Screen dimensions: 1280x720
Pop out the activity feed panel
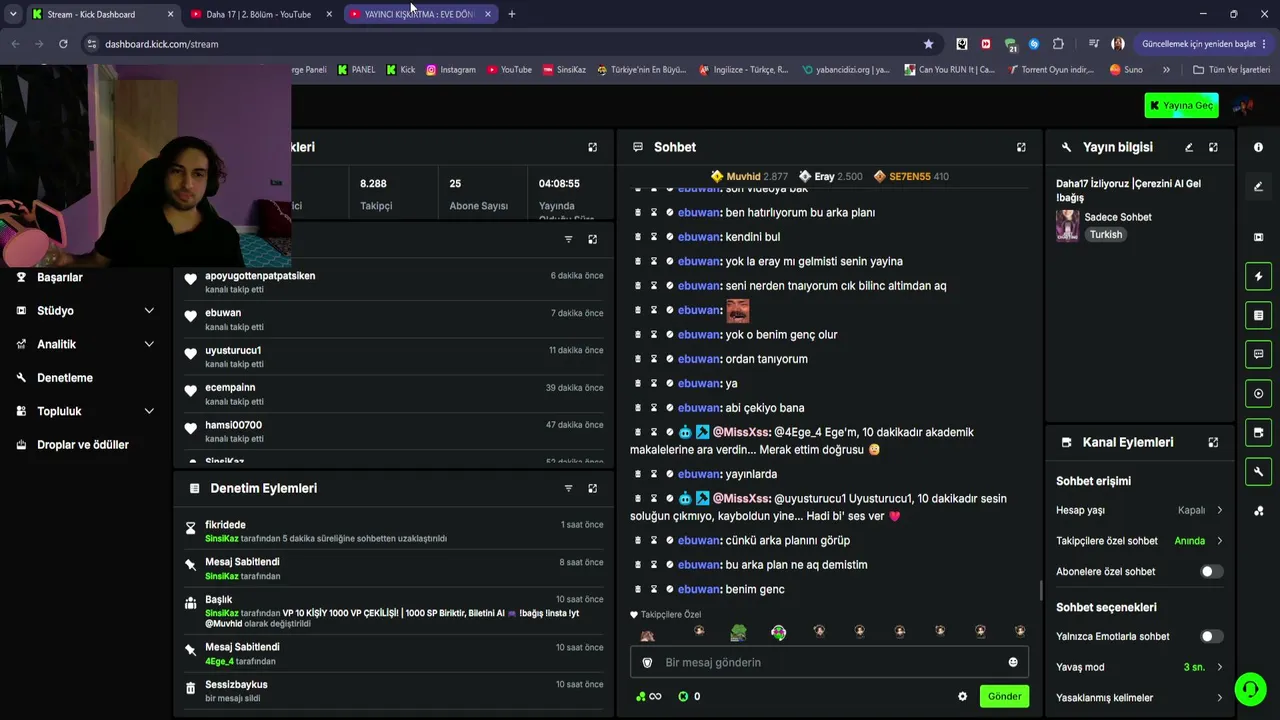[x=592, y=239]
